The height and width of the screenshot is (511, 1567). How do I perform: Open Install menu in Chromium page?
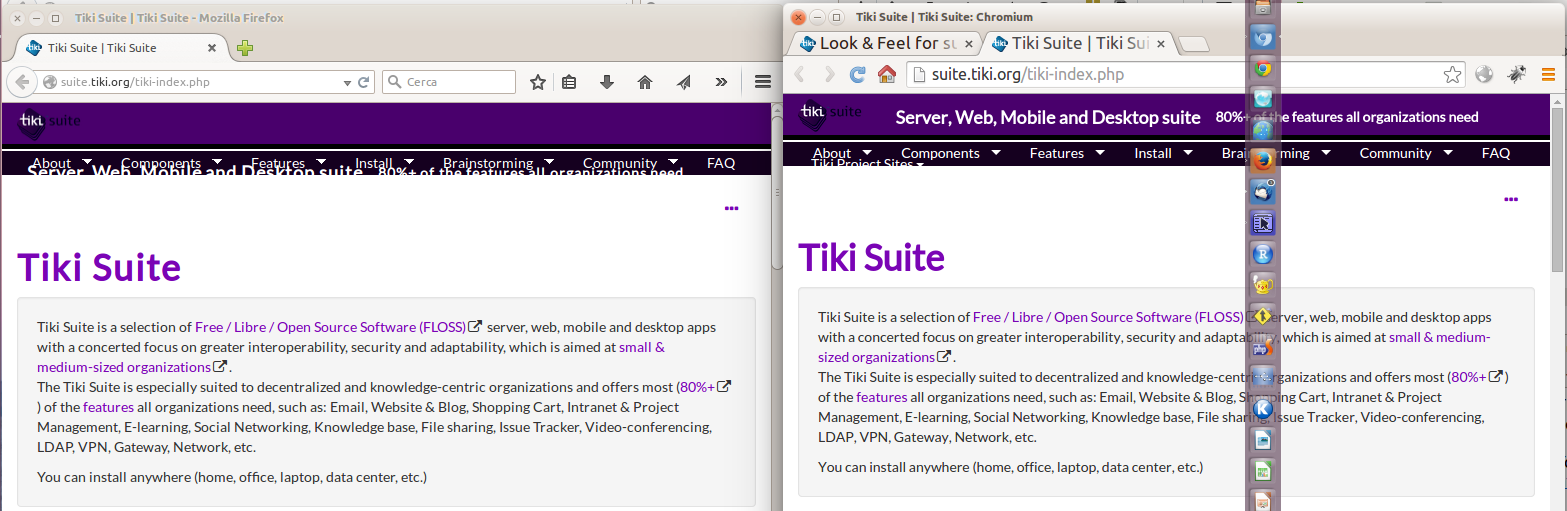coord(1163,153)
